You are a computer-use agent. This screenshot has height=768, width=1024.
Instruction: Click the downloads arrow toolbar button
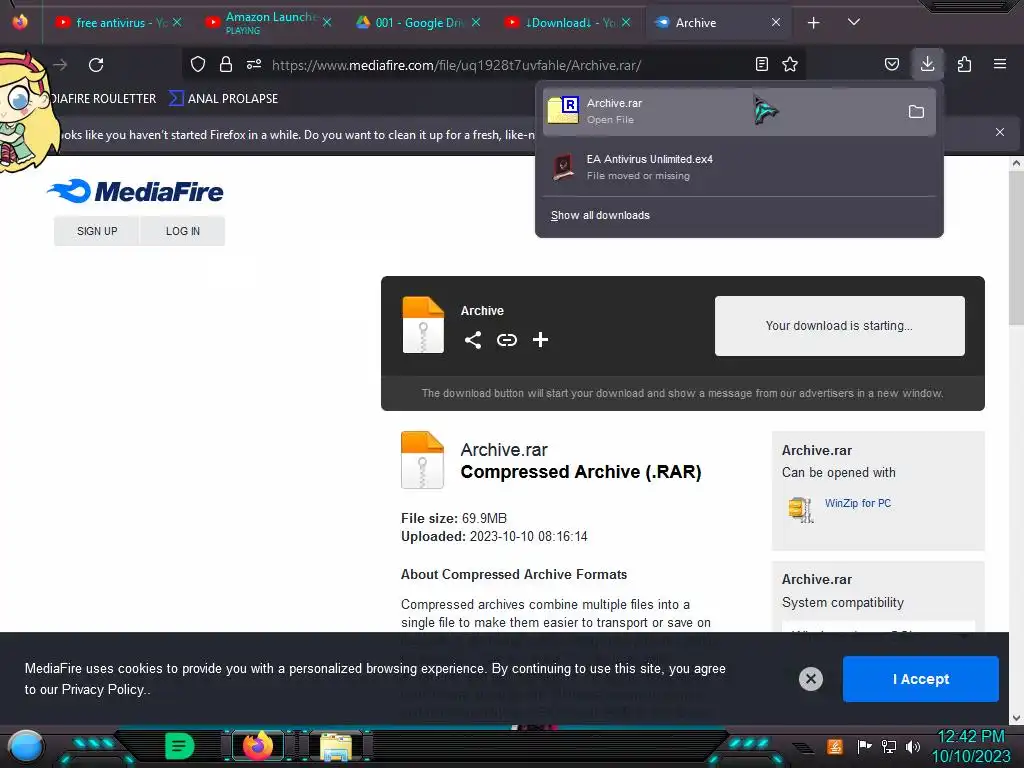pos(927,64)
